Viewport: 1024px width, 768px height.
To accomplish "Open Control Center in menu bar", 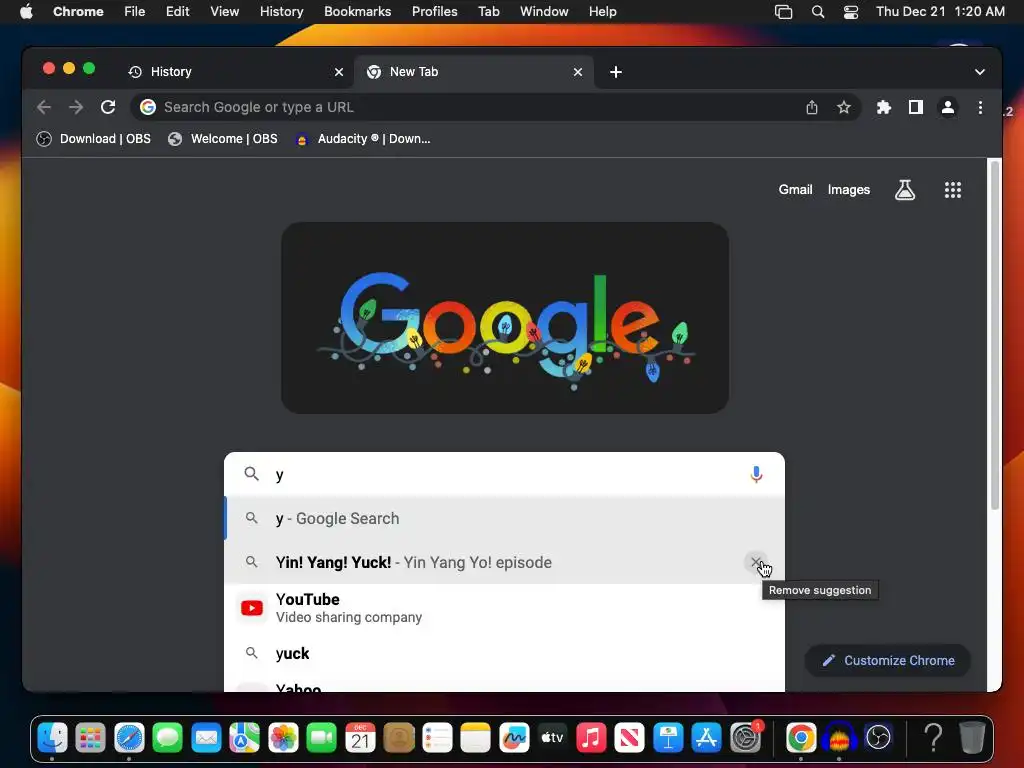I will click(x=850, y=12).
